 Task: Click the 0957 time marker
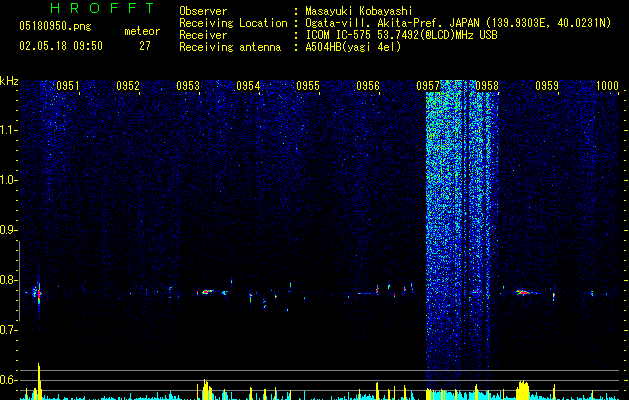pyautogui.click(x=428, y=86)
